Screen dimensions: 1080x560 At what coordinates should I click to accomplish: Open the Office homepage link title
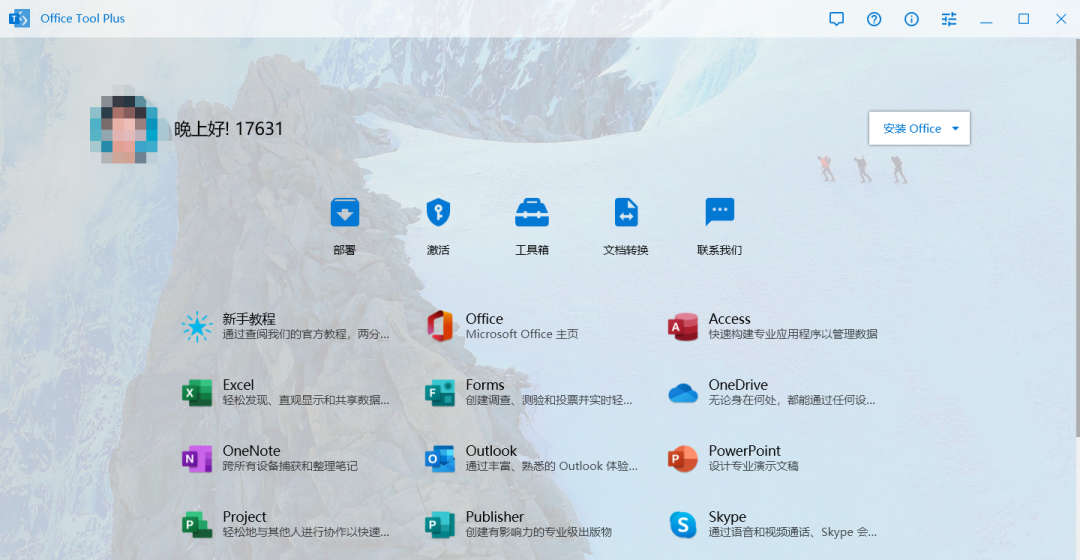pos(484,319)
